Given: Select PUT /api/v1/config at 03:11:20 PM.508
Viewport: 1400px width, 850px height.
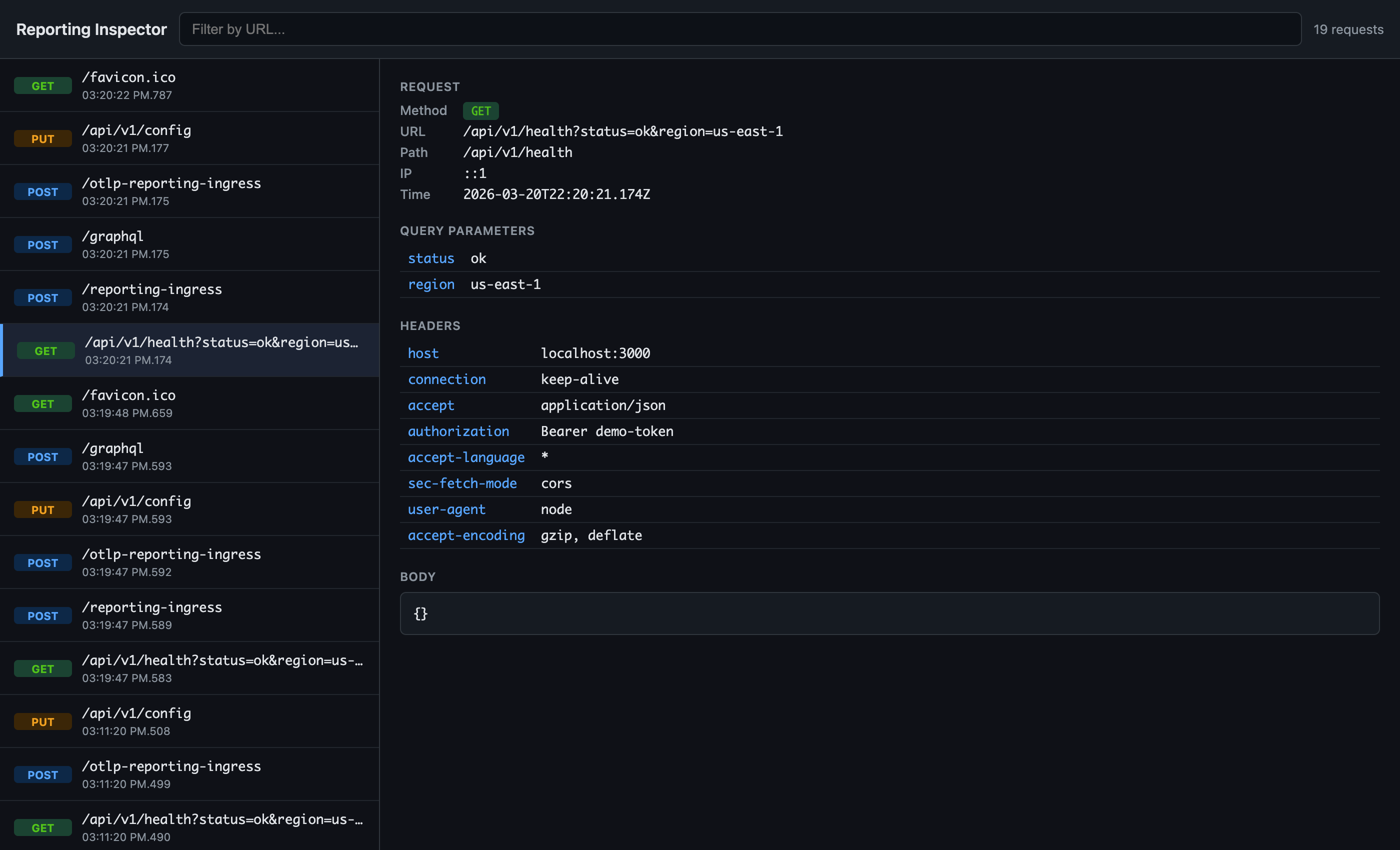Looking at the screenshot, I should (189, 721).
